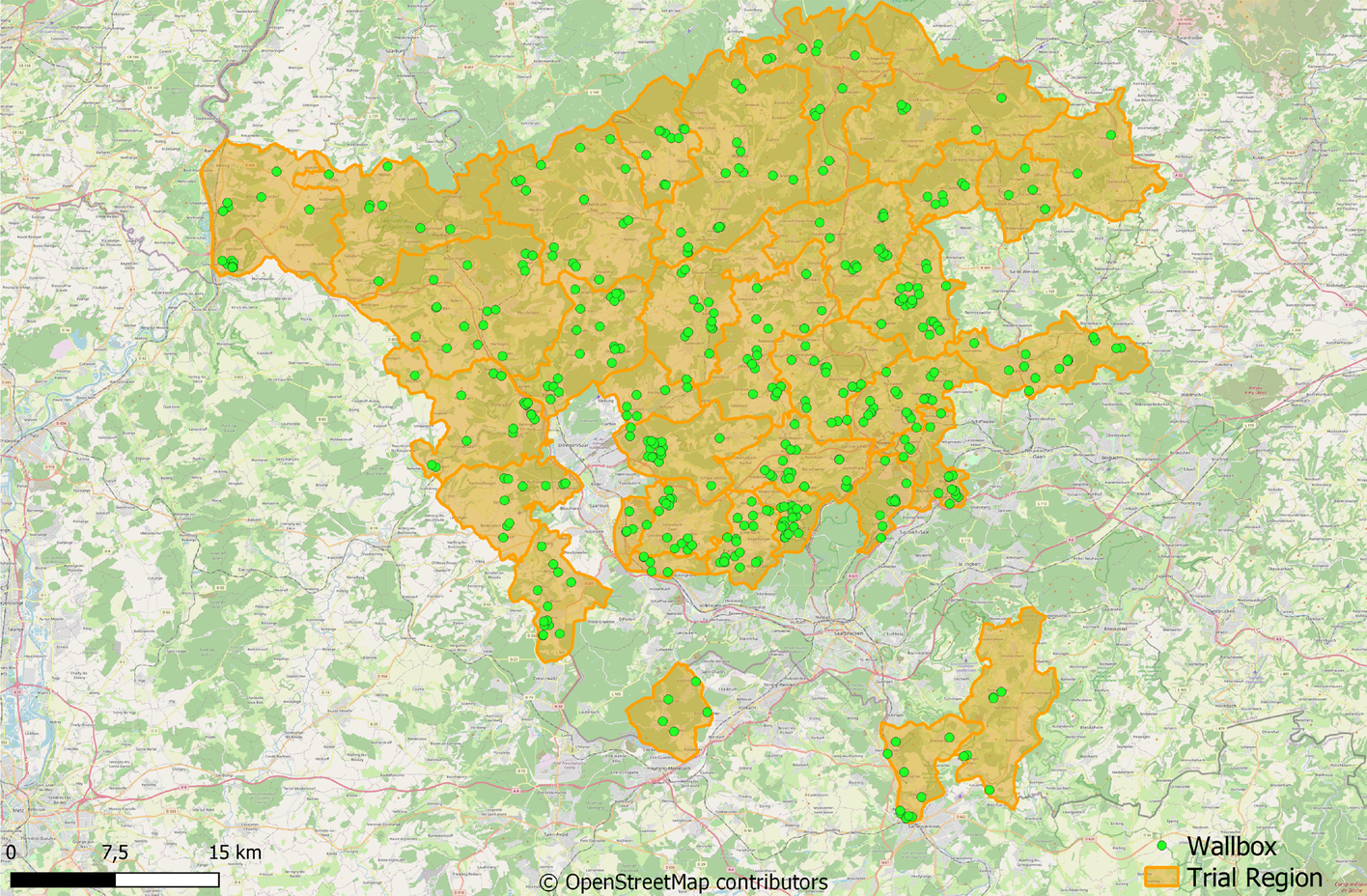Click the green Wallbox legend dot
Screen dimensions: 1367x896
1163,846
